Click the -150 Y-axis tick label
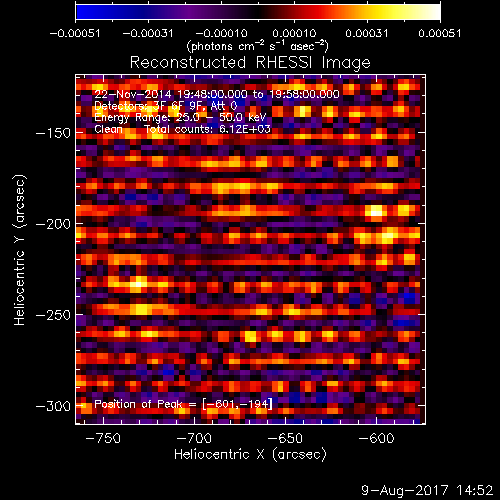Viewport: 500px width, 500px height. pos(53,133)
